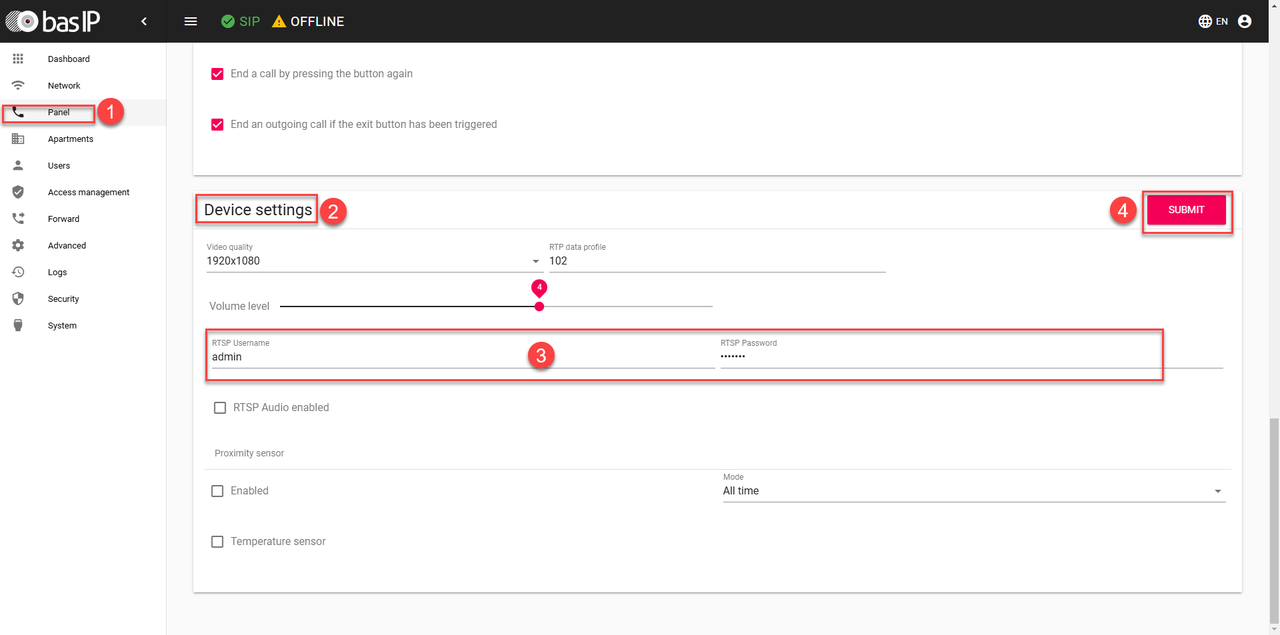Uncheck End a call by pressing button again
The height and width of the screenshot is (635, 1280).
[217, 74]
